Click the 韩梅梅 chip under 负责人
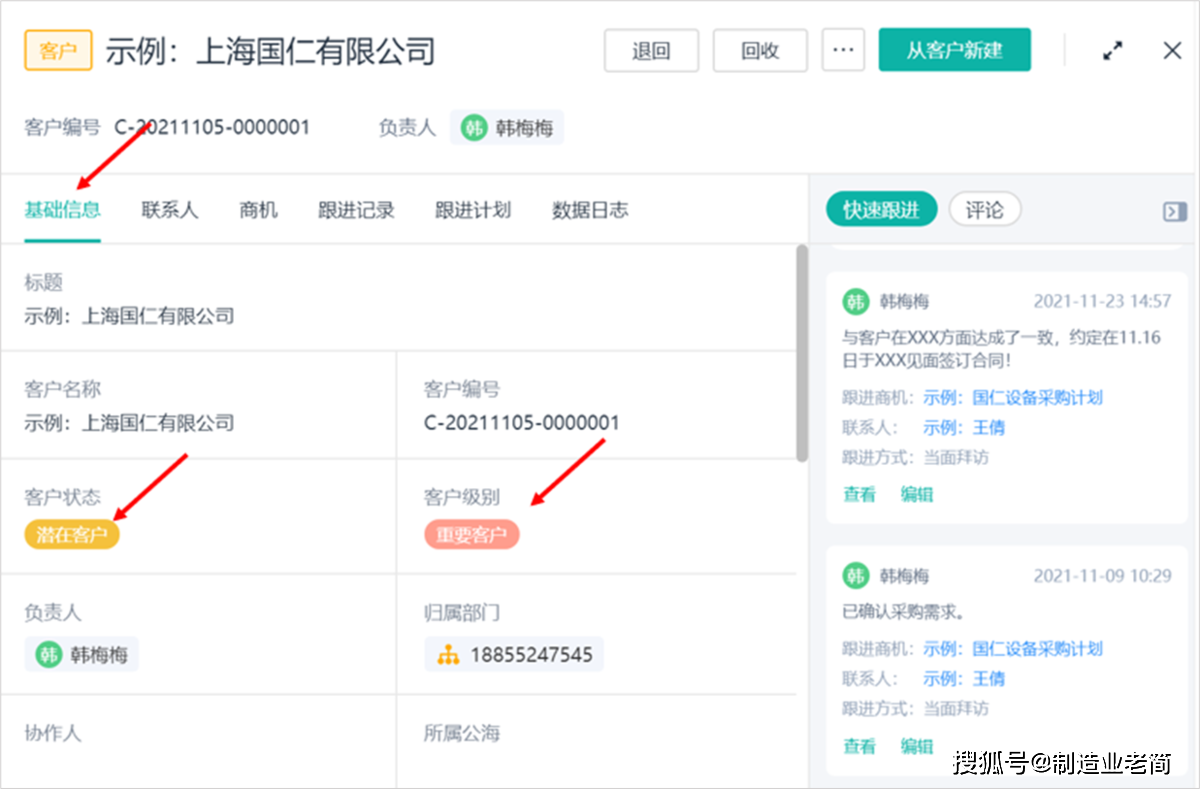 pyautogui.click(x=82, y=655)
